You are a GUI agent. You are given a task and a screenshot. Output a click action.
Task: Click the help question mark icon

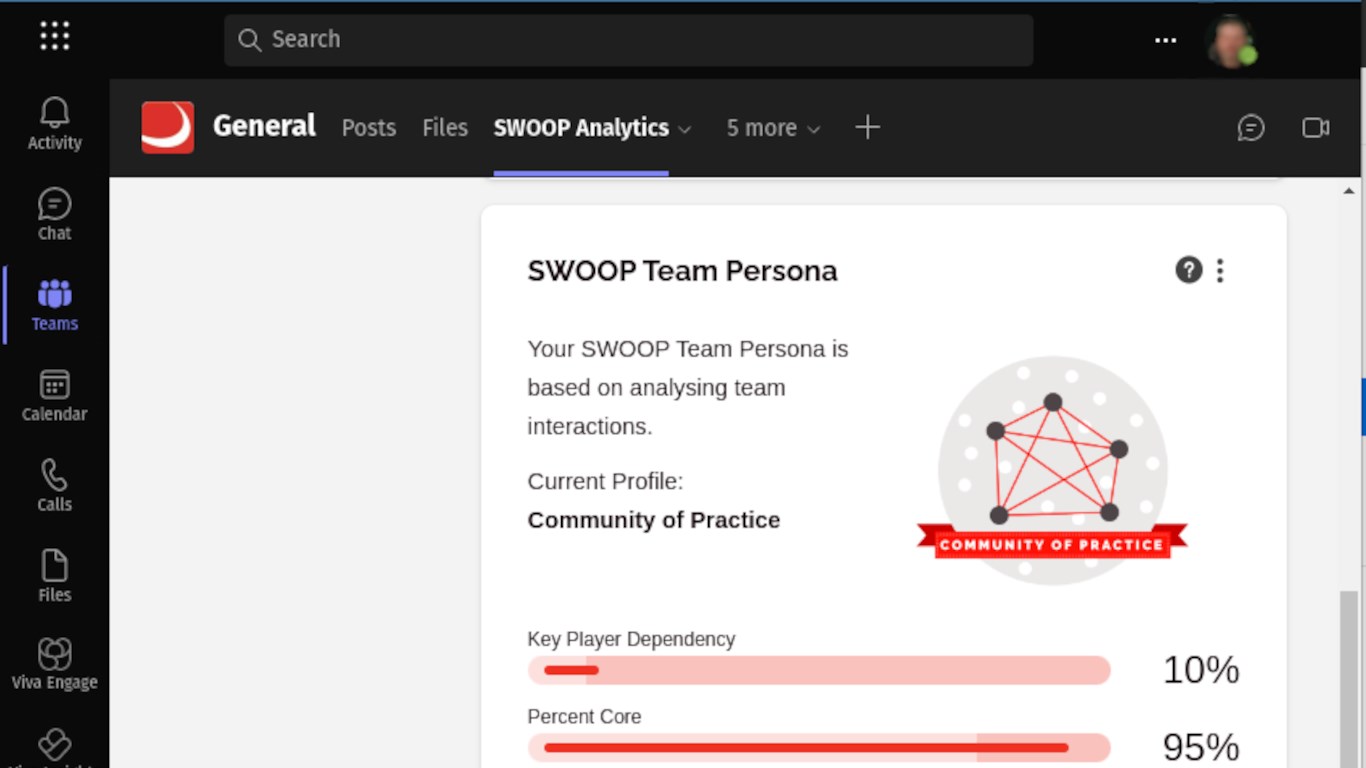point(1188,270)
